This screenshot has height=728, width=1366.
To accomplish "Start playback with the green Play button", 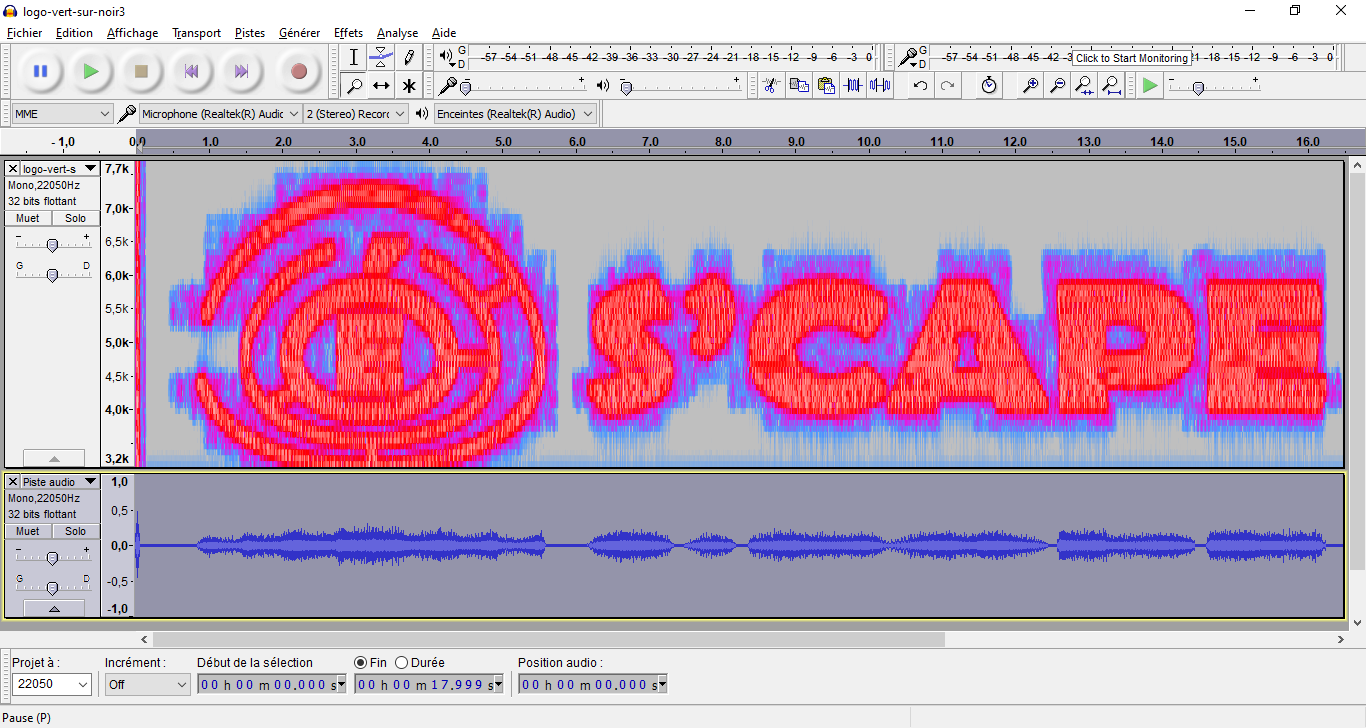I will tap(91, 71).
